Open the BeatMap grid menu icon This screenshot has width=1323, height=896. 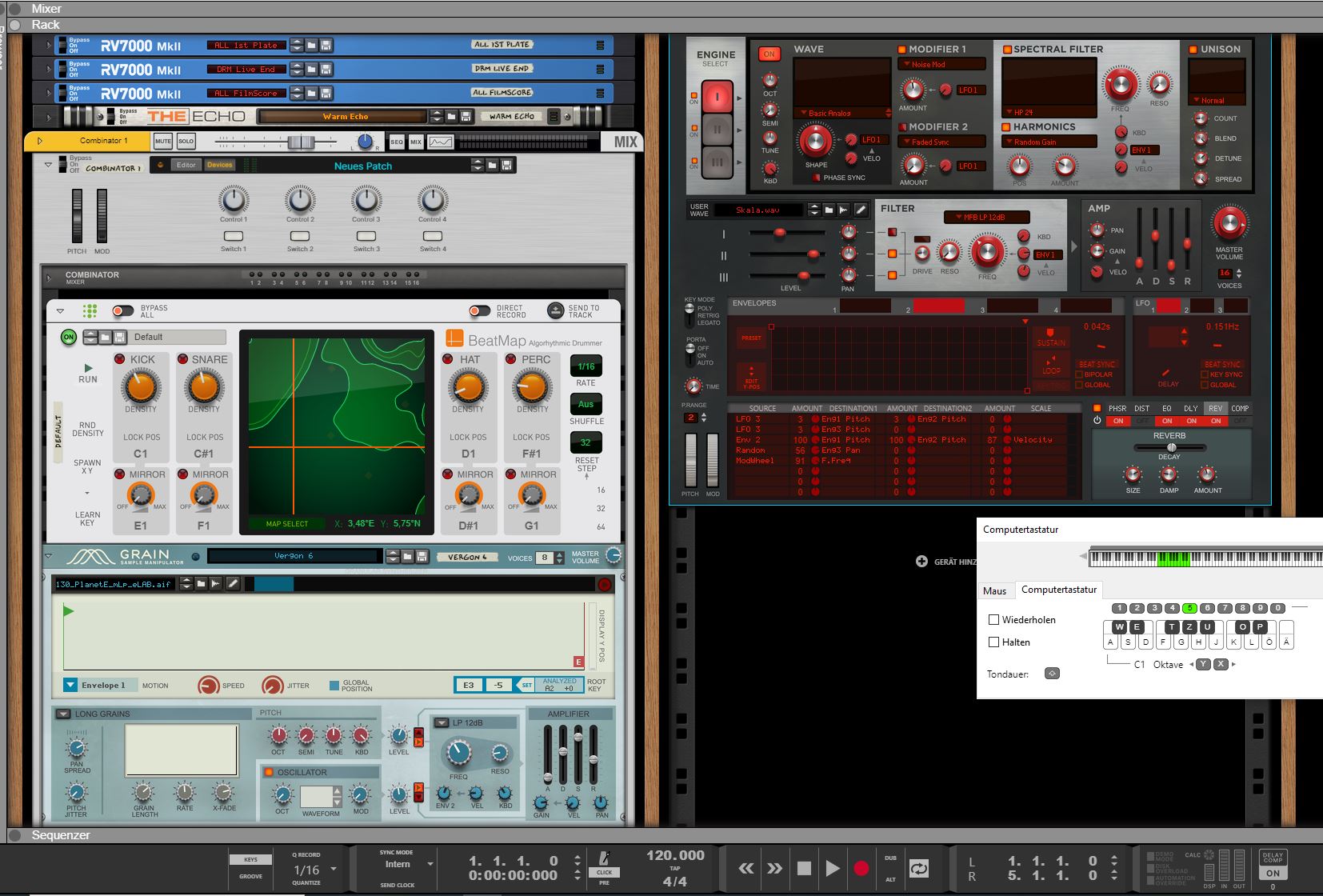tap(90, 311)
